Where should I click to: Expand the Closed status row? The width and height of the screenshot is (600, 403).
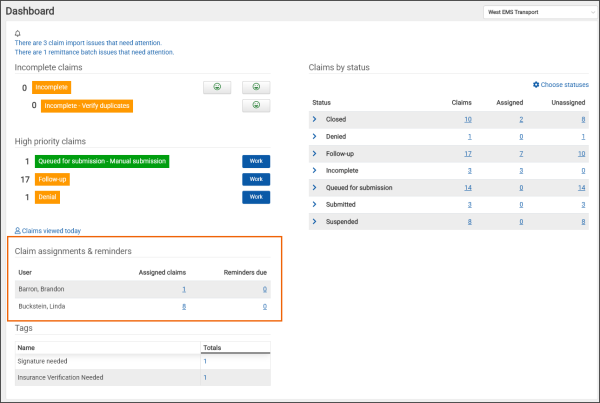(315, 119)
